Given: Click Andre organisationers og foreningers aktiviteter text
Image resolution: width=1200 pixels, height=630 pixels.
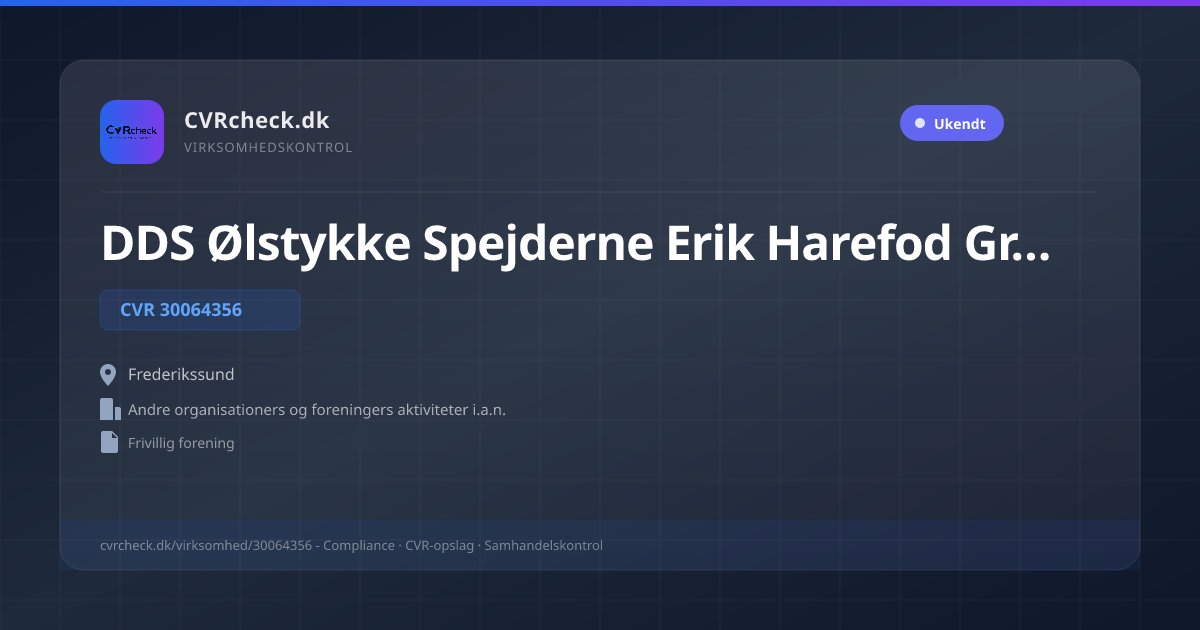Looking at the screenshot, I should tap(317, 410).
